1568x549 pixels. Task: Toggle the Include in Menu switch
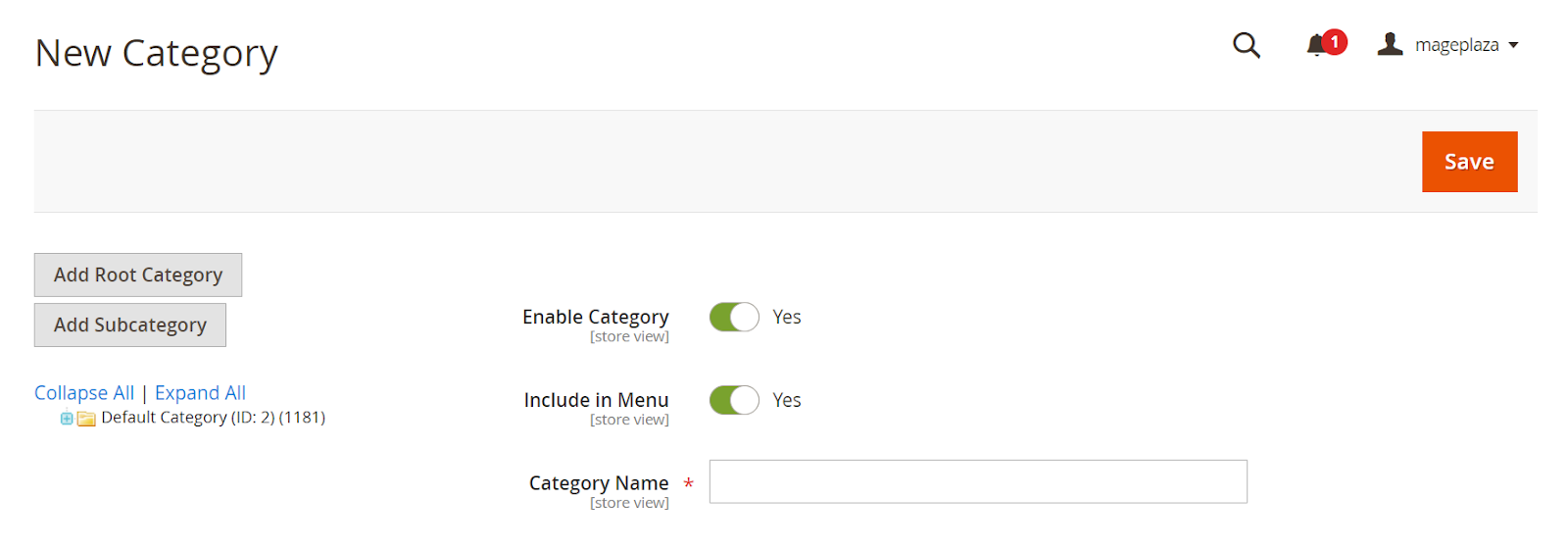734,400
